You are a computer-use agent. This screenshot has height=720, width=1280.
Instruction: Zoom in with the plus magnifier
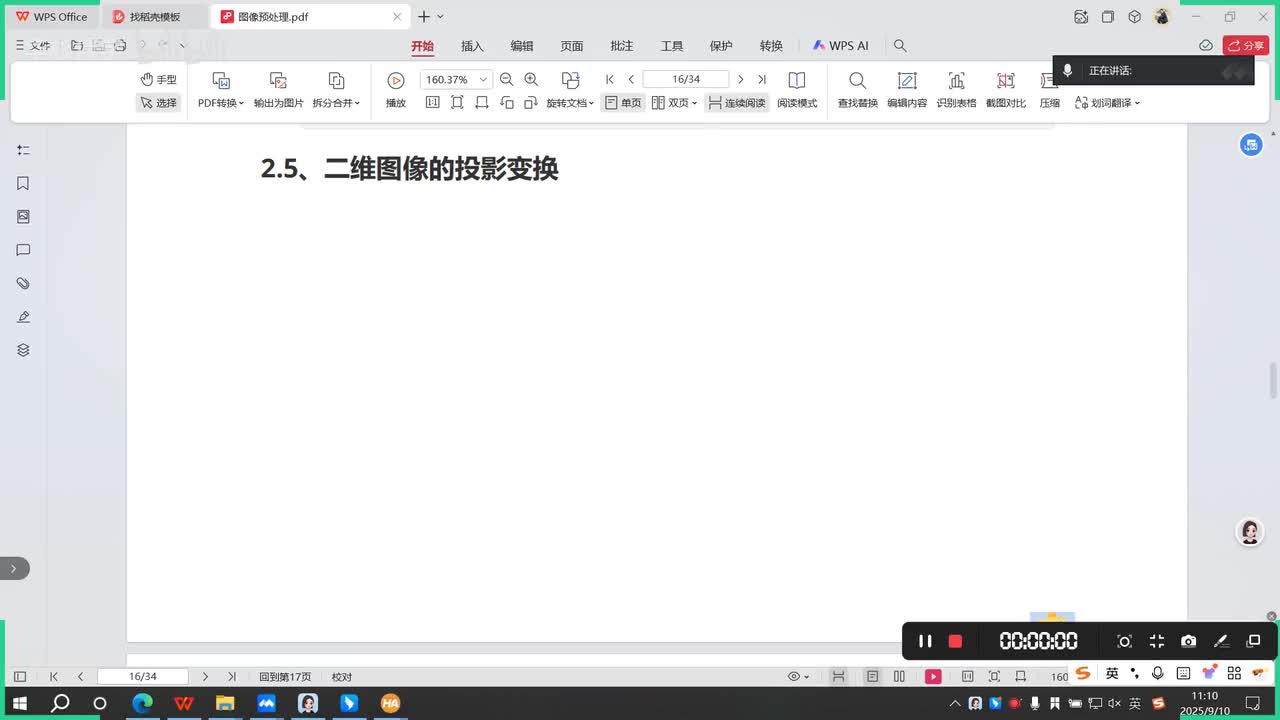coord(531,80)
